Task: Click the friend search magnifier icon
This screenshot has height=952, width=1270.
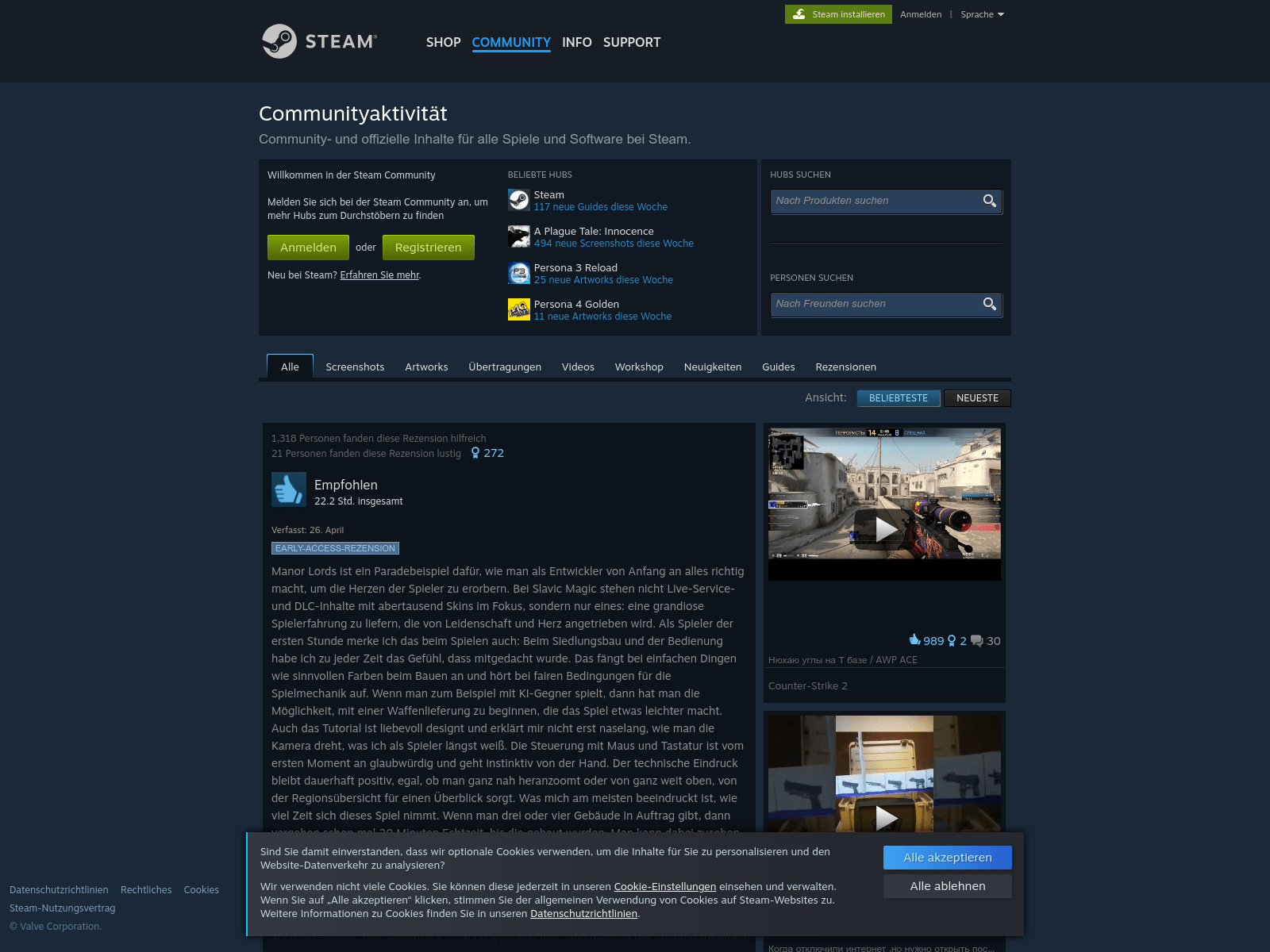Action: tap(990, 304)
